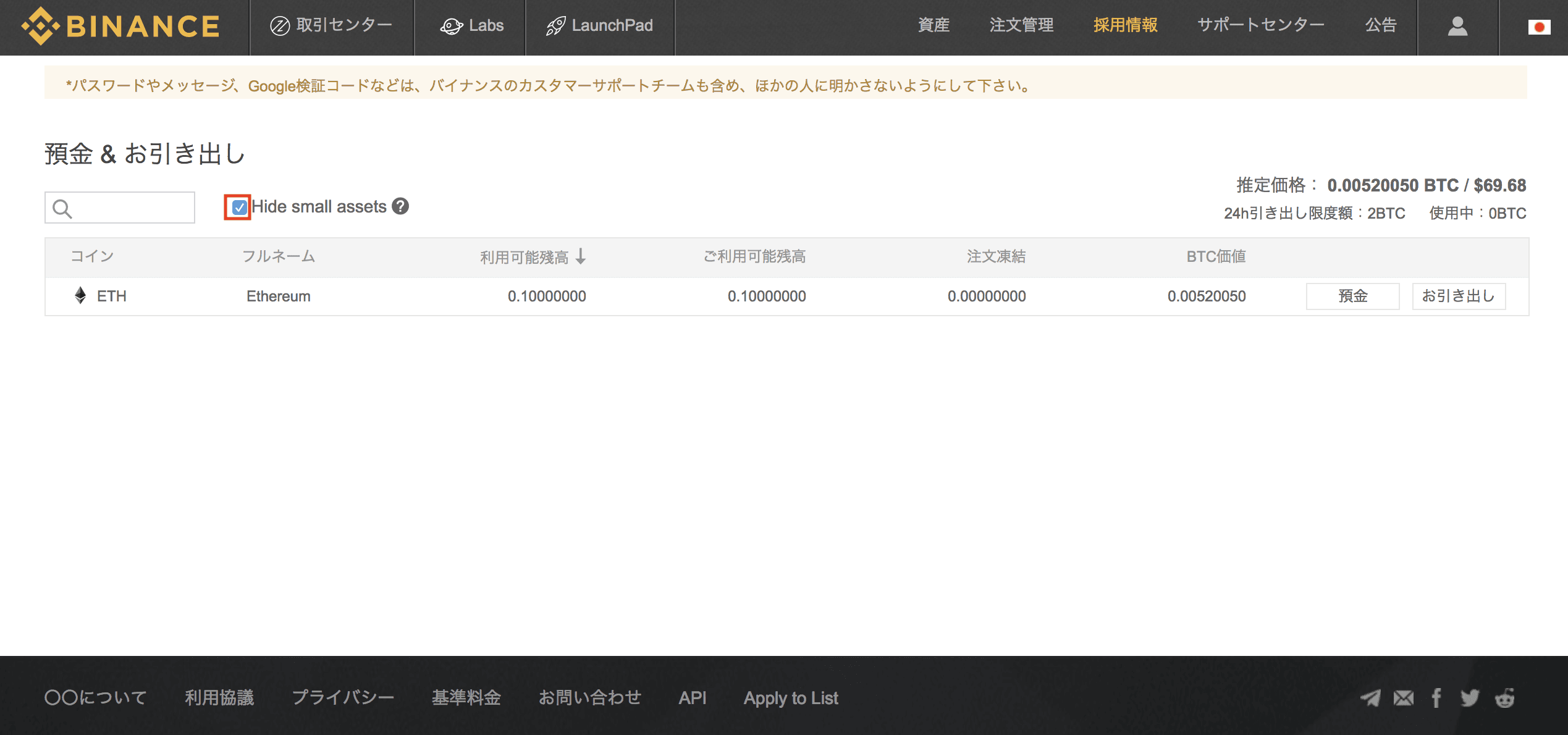The width and height of the screenshot is (1568, 735).
Task: Open Reddit icon in footer
Action: click(x=1504, y=698)
